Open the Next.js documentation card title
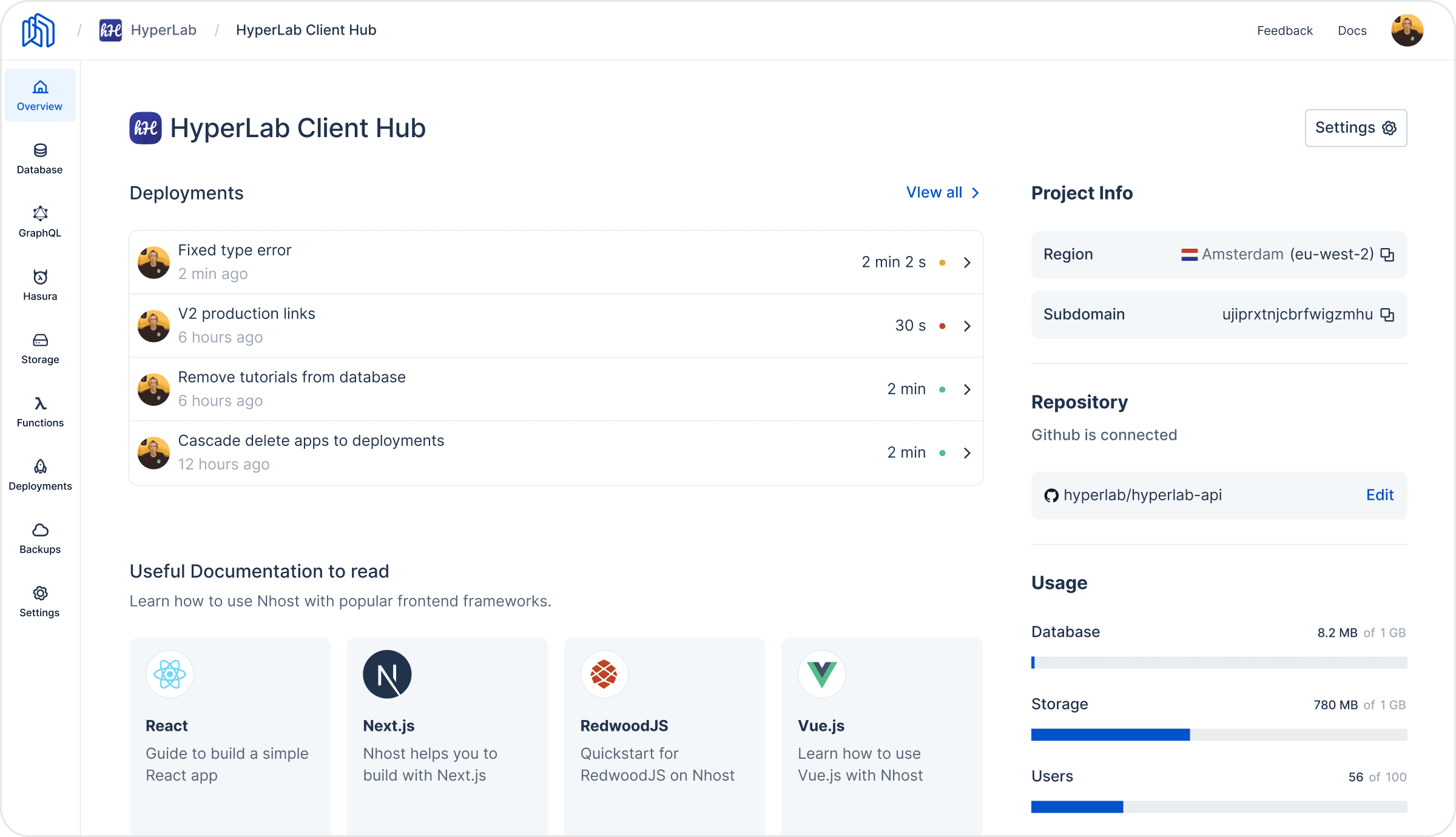Screen dimensions: 1456x837 [x=389, y=726]
